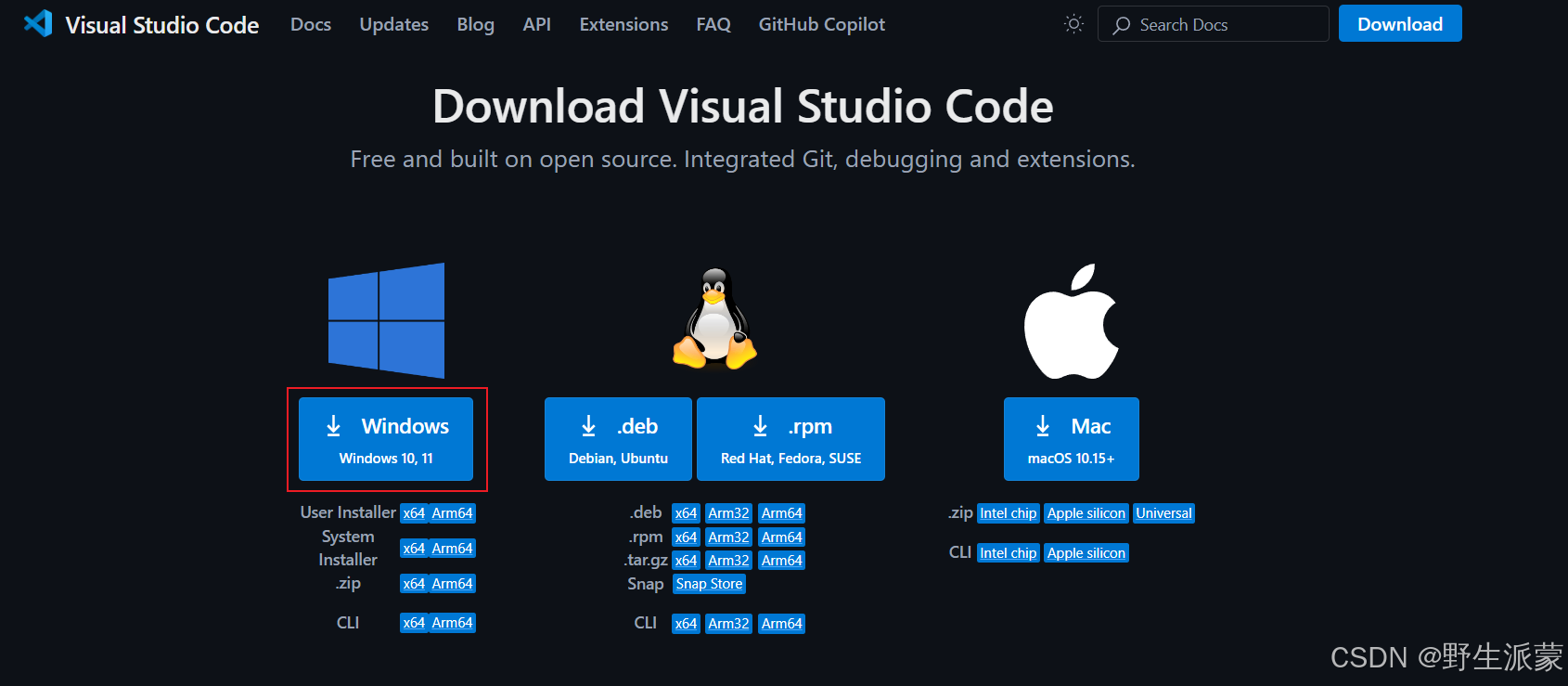Click the Visual Studio Code title text

click(162, 25)
